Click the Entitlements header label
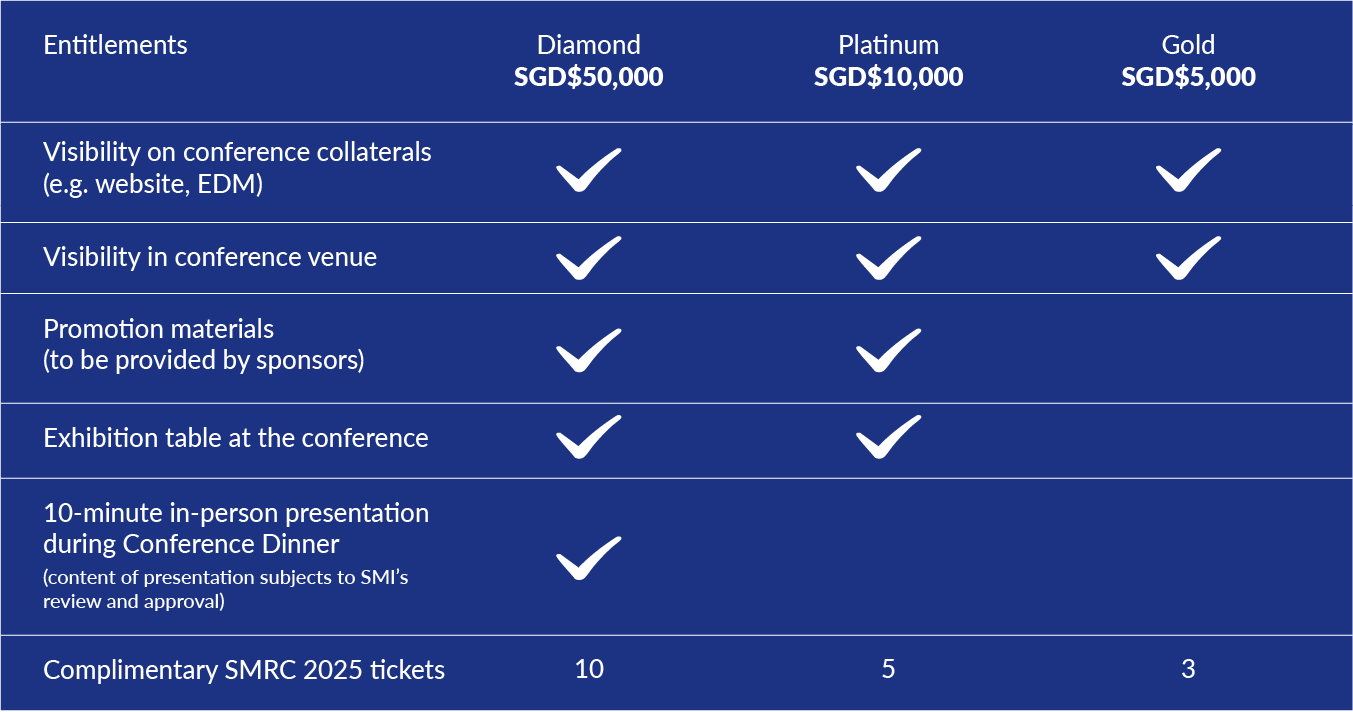The width and height of the screenshot is (1353, 712). click(115, 45)
